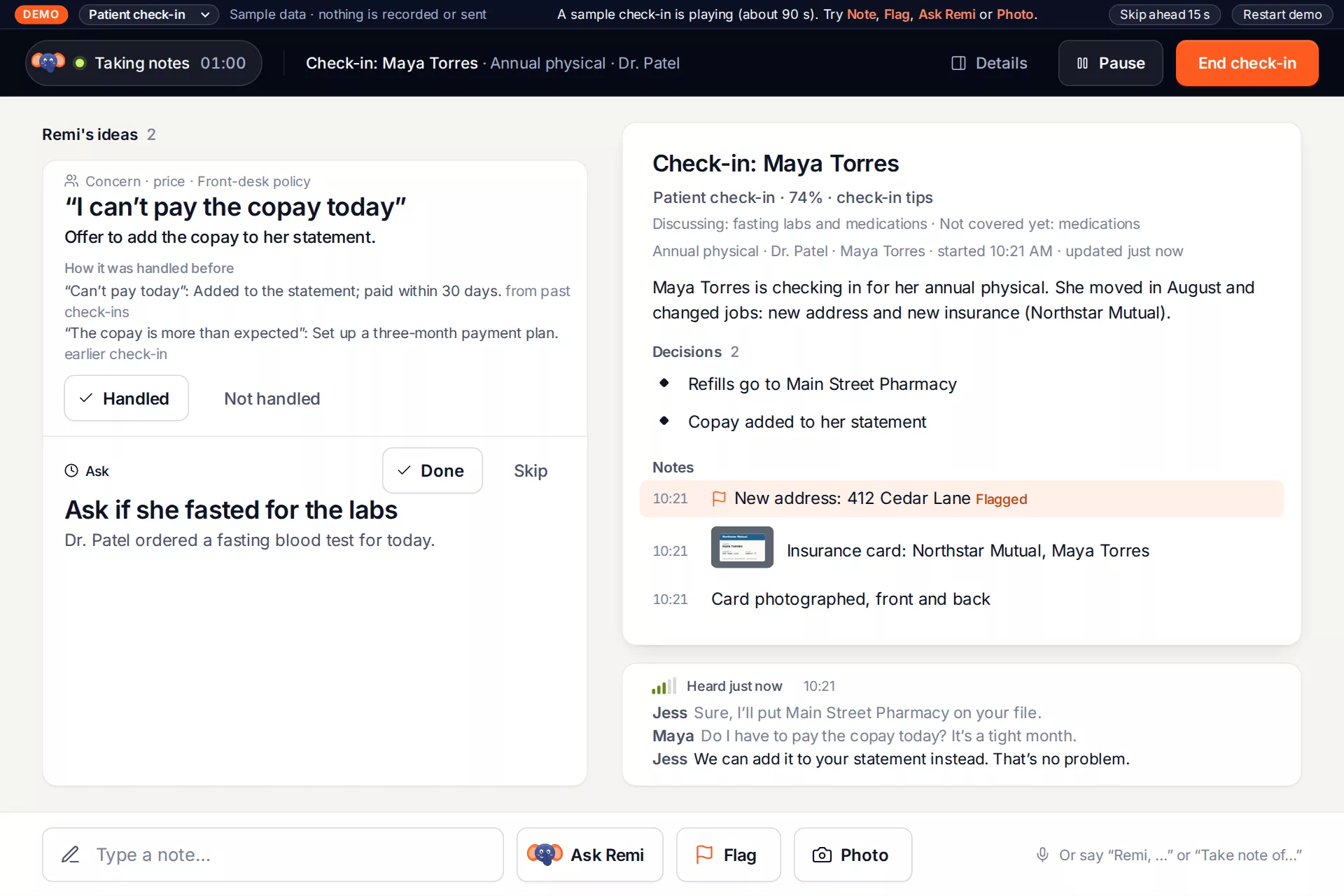Click the Flagged tag on address note
Viewport: 1344px width, 896px height.
click(1001, 499)
